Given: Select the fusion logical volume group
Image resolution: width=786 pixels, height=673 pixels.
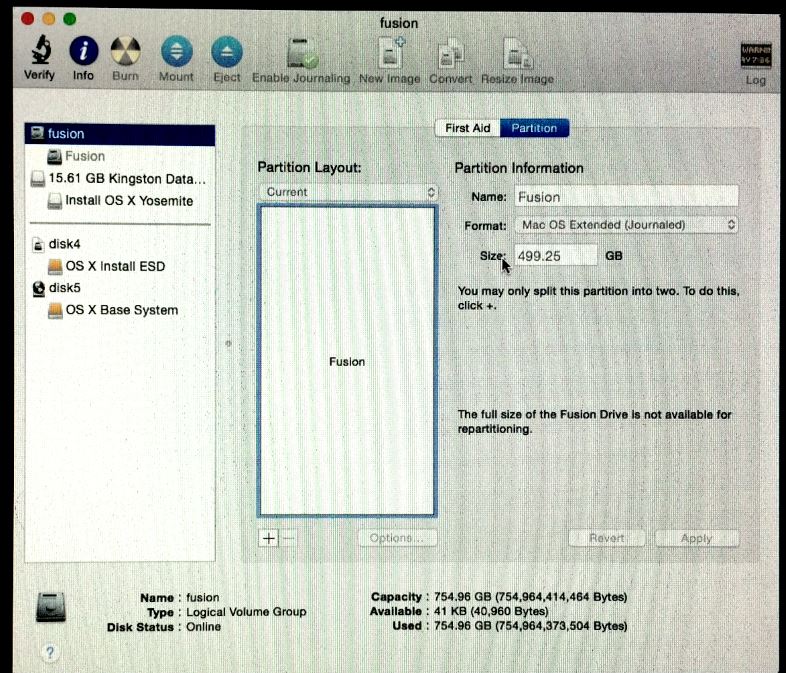Looking at the screenshot, I should [120, 134].
